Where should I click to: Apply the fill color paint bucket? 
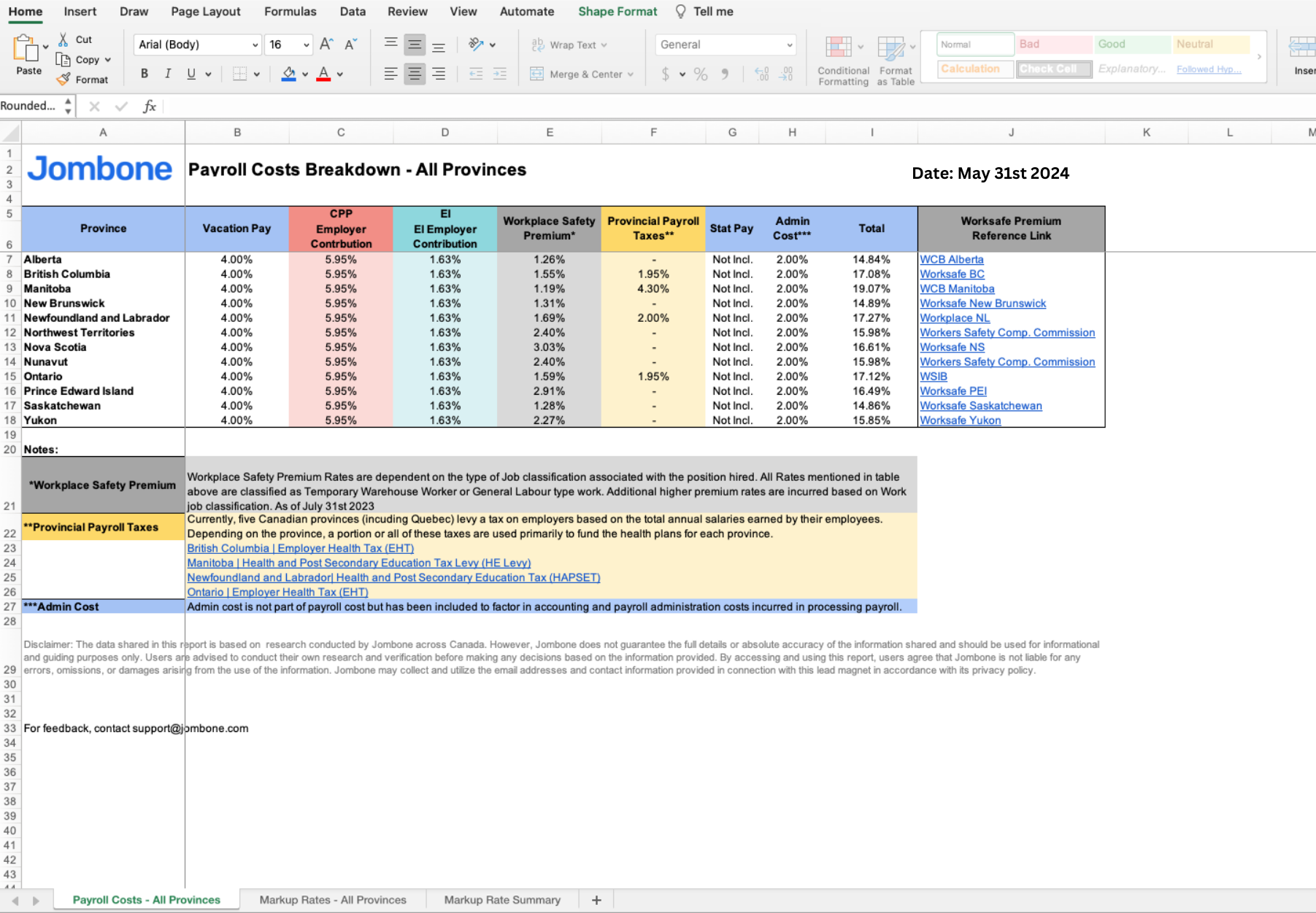[x=288, y=74]
